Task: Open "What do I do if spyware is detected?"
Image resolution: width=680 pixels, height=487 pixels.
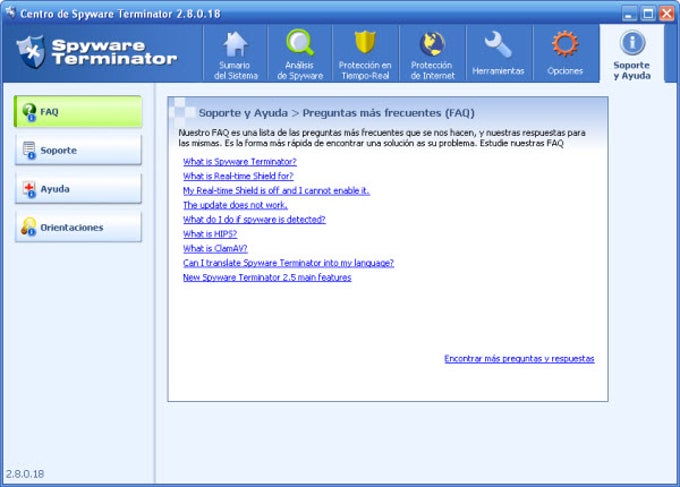Action: [254, 219]
